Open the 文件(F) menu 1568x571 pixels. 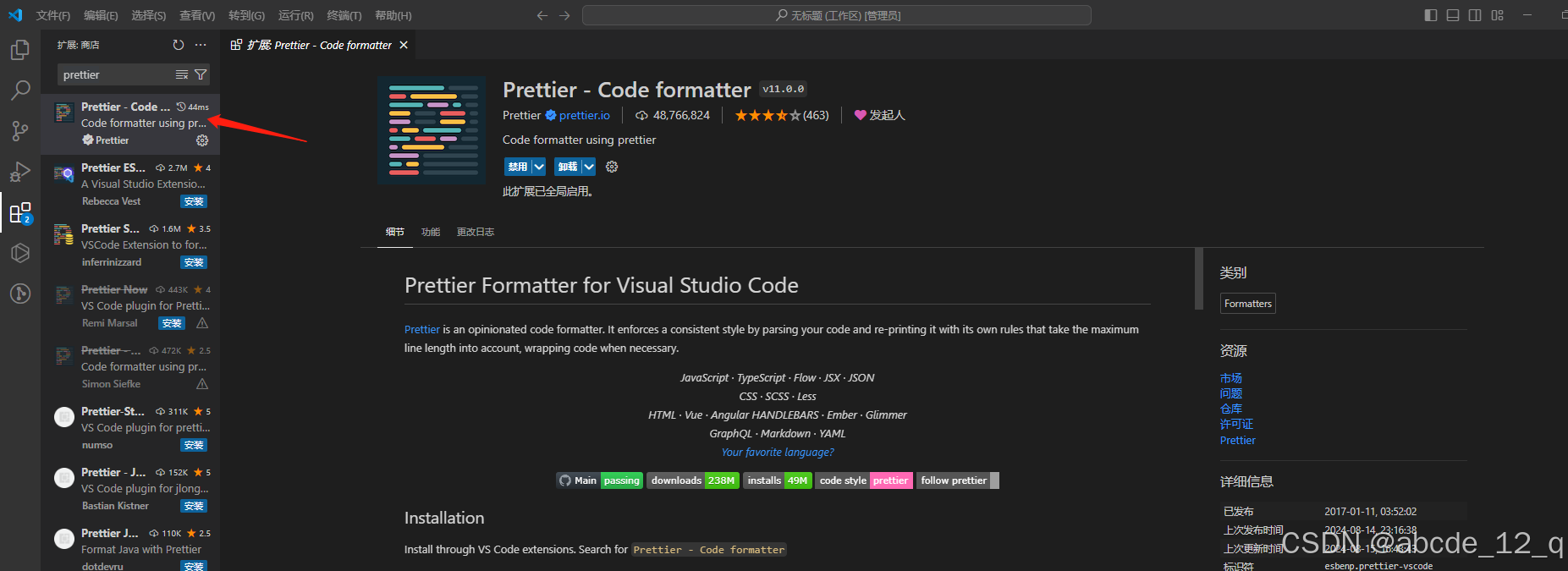(x=53, y=15)
